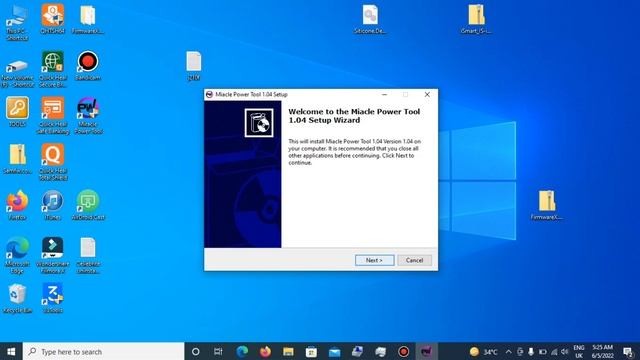Select the Miracle Power Tool desktop shortcut
Viewport: 640px width, 360px height.
[x=88, y=116]
